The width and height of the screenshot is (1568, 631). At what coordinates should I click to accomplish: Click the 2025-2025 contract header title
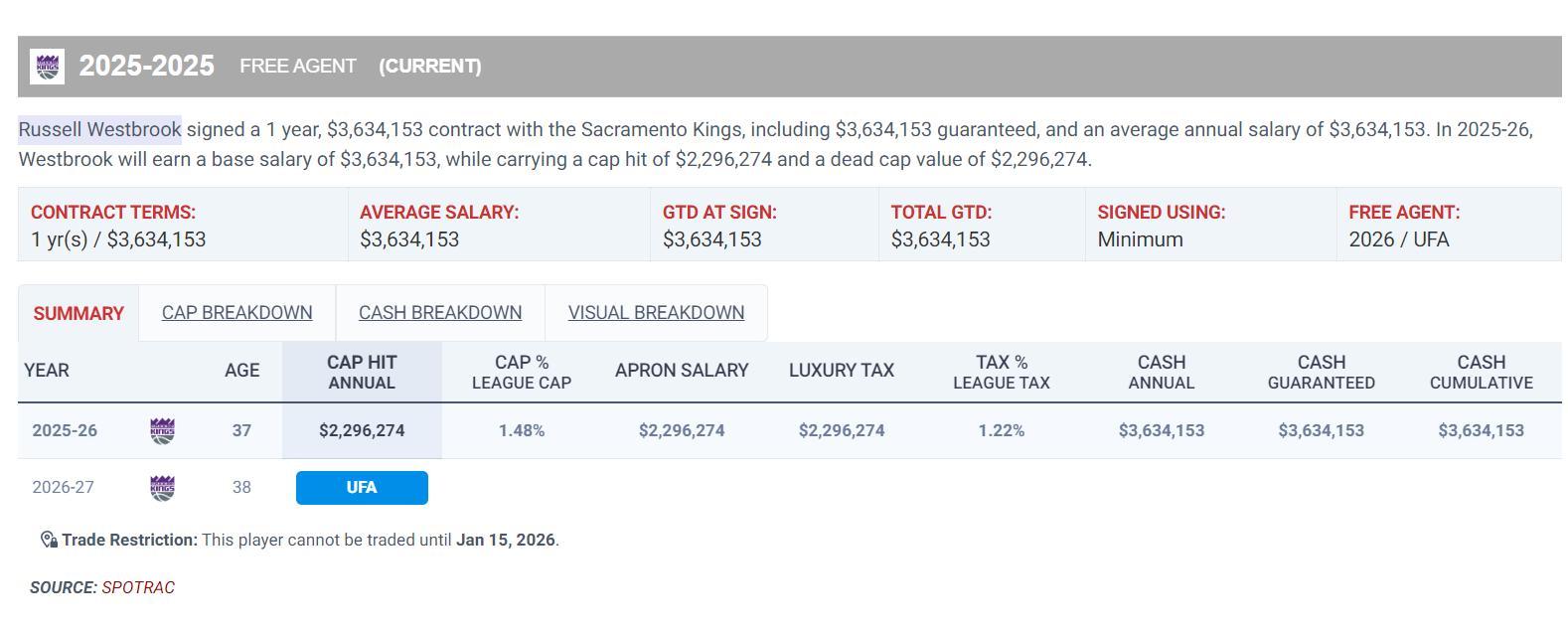point(146,66)
